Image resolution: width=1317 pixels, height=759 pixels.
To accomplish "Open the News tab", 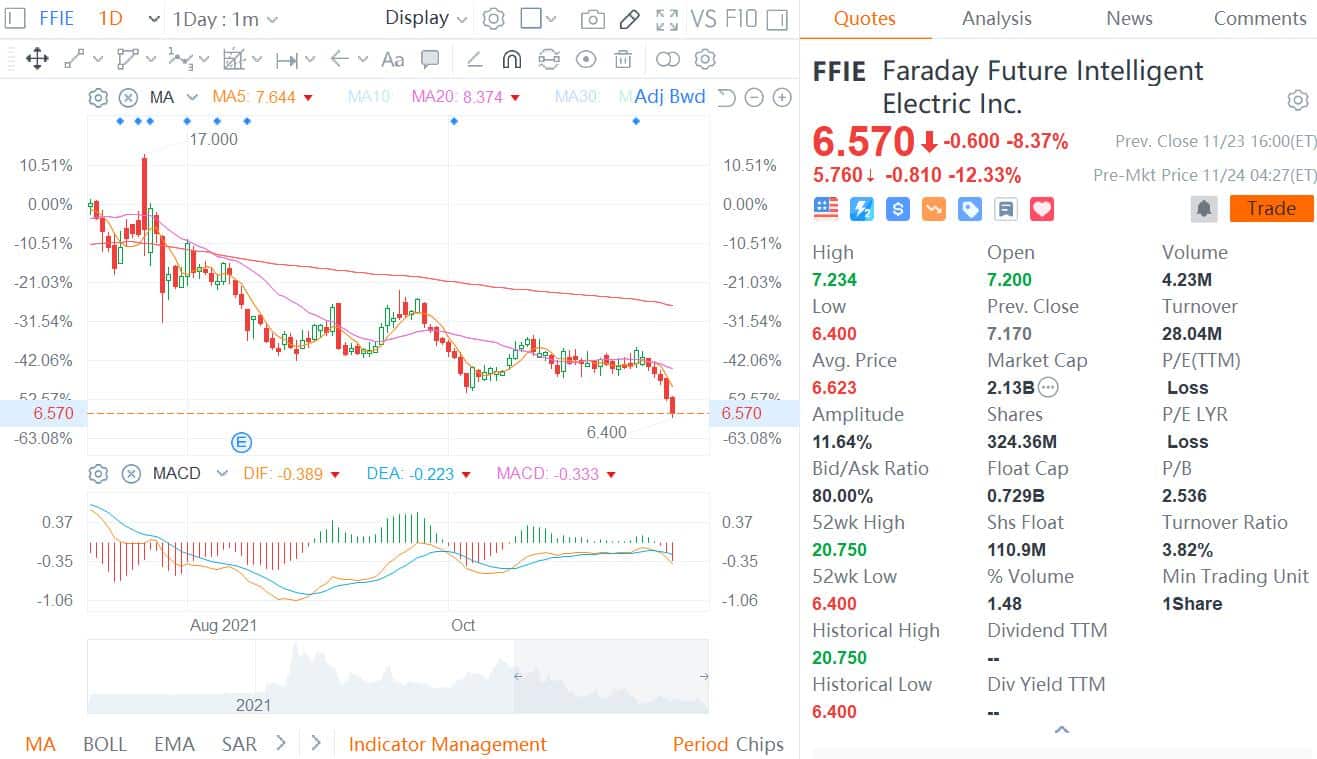I will click(1129, 18).
